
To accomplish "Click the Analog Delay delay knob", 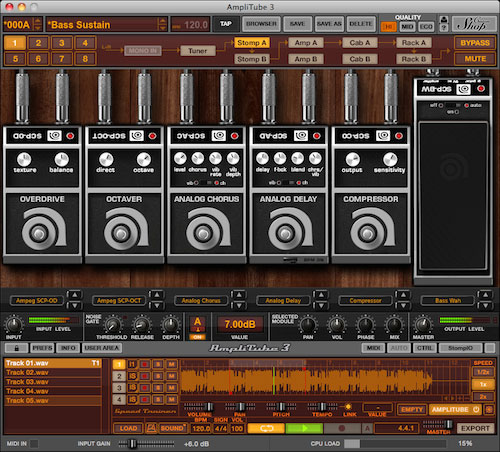I will click(x=262, y=159).
